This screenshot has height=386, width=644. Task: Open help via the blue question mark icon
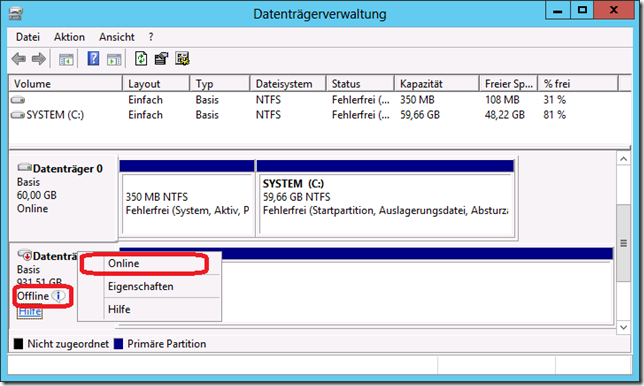(94, 59)
